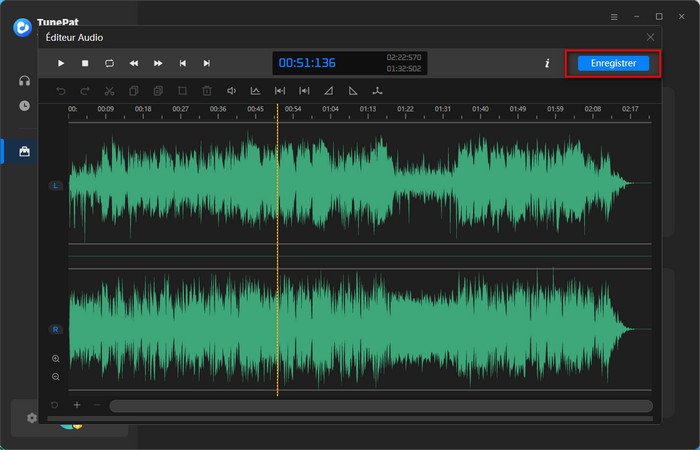Click the Enregistrer button
700x450 pixels.
tap(613, 63)
